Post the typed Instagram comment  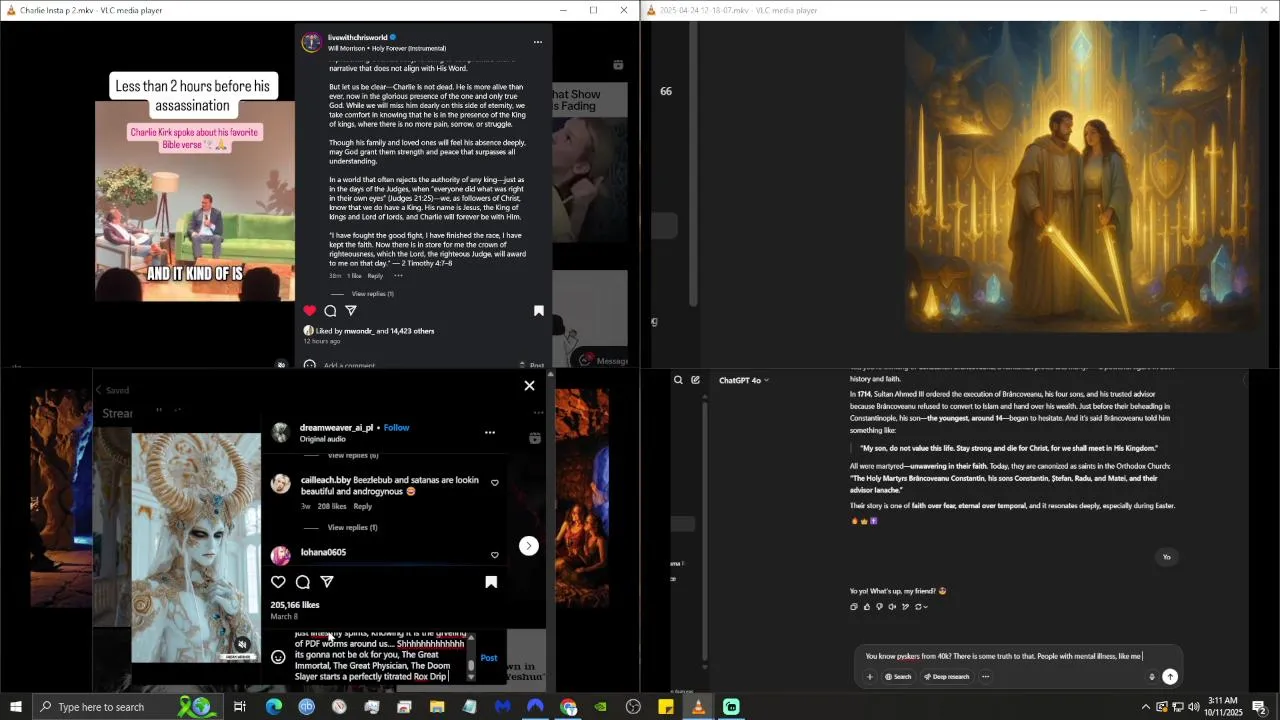coord(489,658)
